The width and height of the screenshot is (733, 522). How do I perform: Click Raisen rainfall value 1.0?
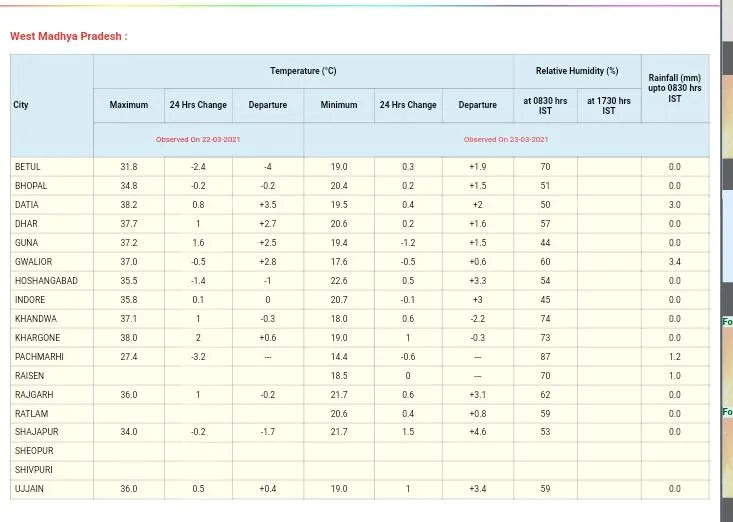click(675, 376)
